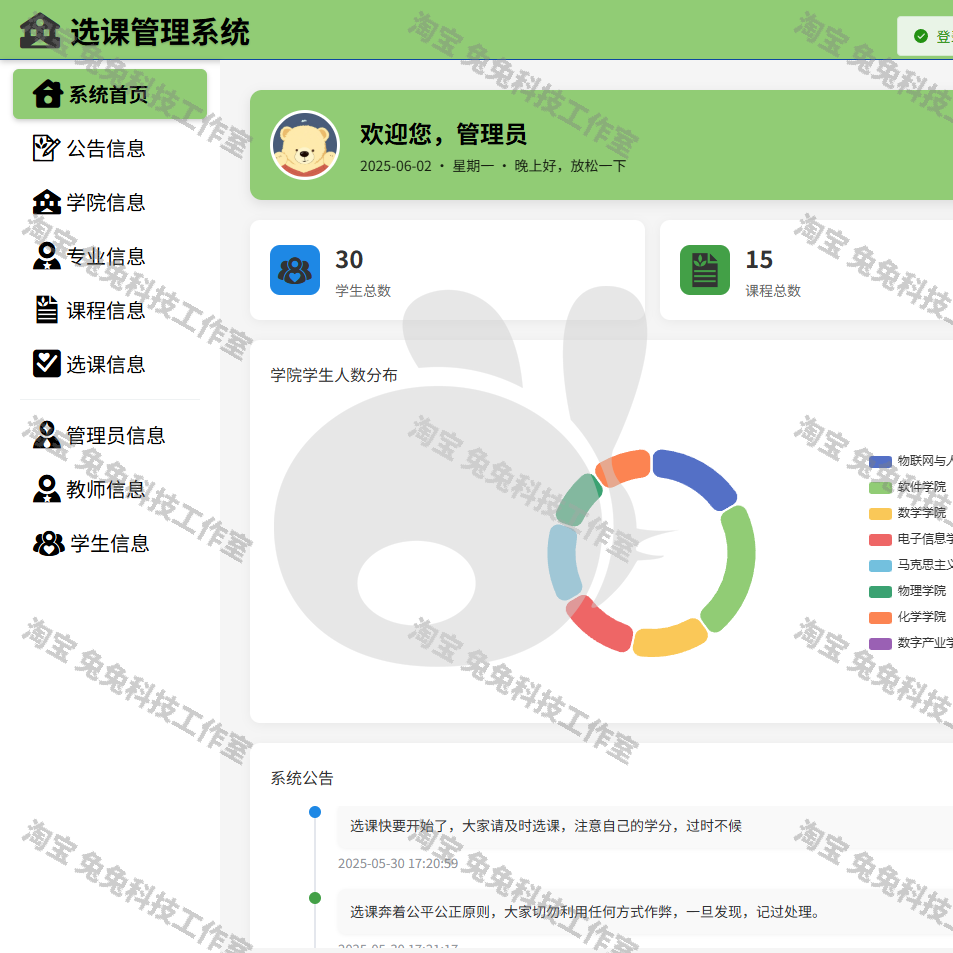
Task: Click the group icon for 学生信息
Action: [x=49, y=543]
